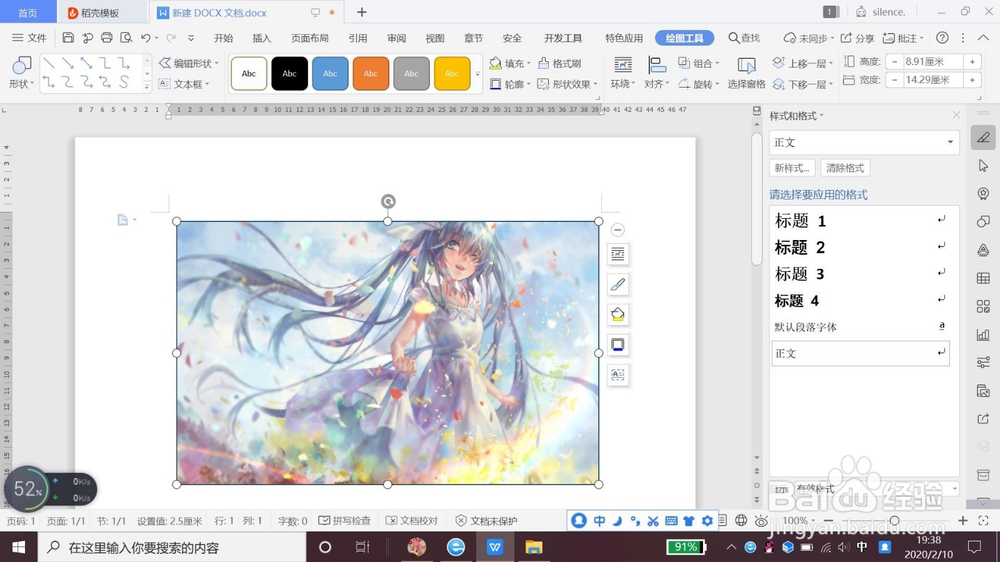Expand the 填充 fill dropdown

[529, 64]
